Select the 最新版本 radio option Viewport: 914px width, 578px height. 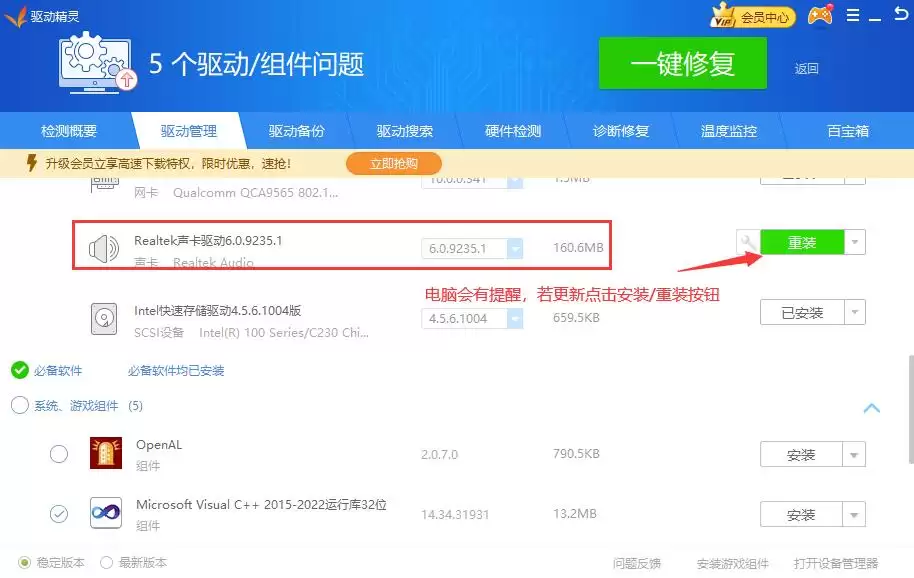click(106, 562)
